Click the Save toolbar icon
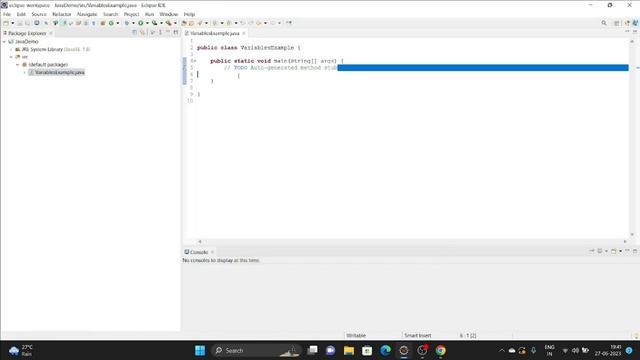The width and height of the screenshot is (640, 360). tap(20, 23)
